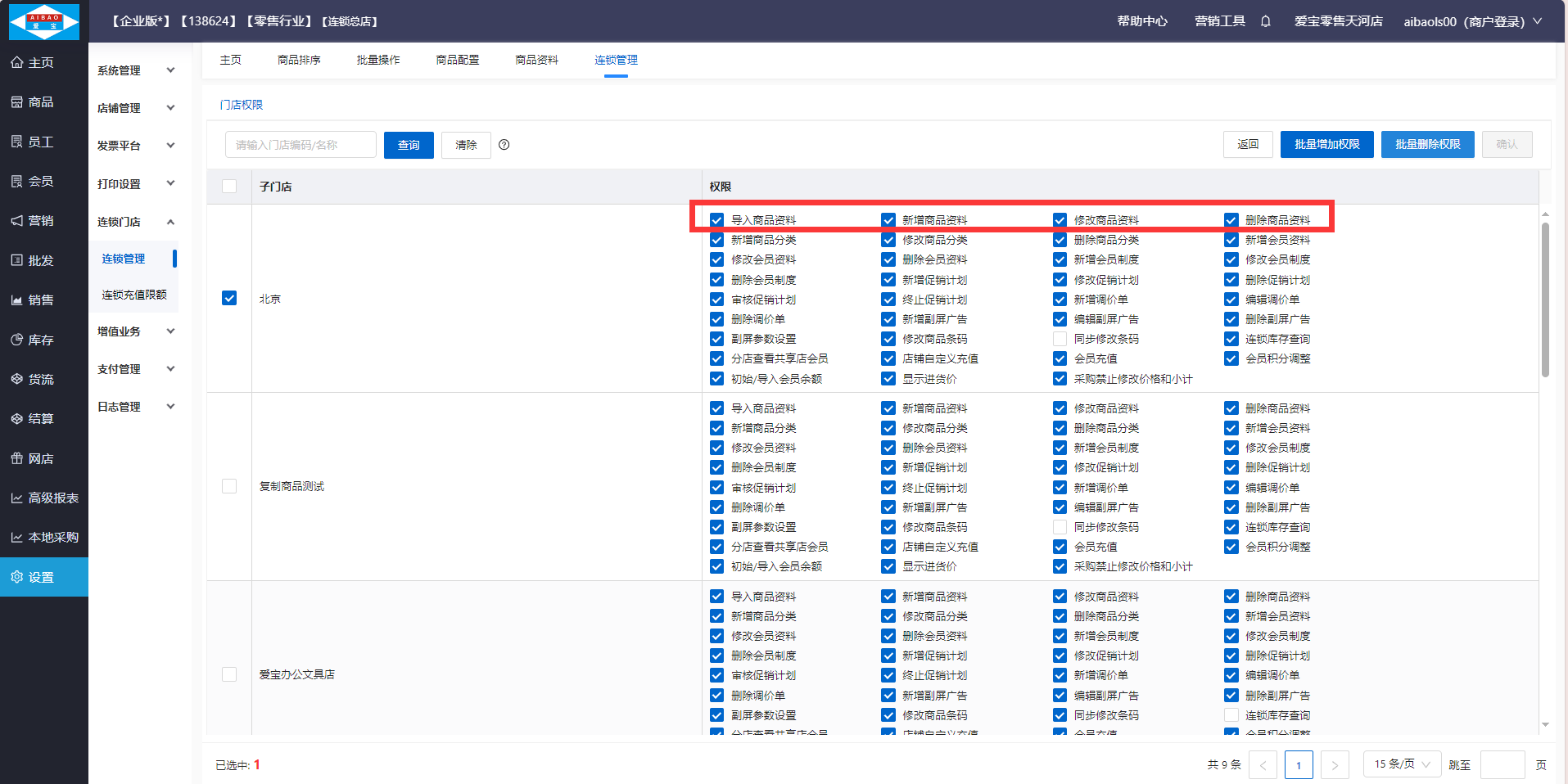Click the 查询 search button
This screenshot has width=1568, height=784.
409,145
